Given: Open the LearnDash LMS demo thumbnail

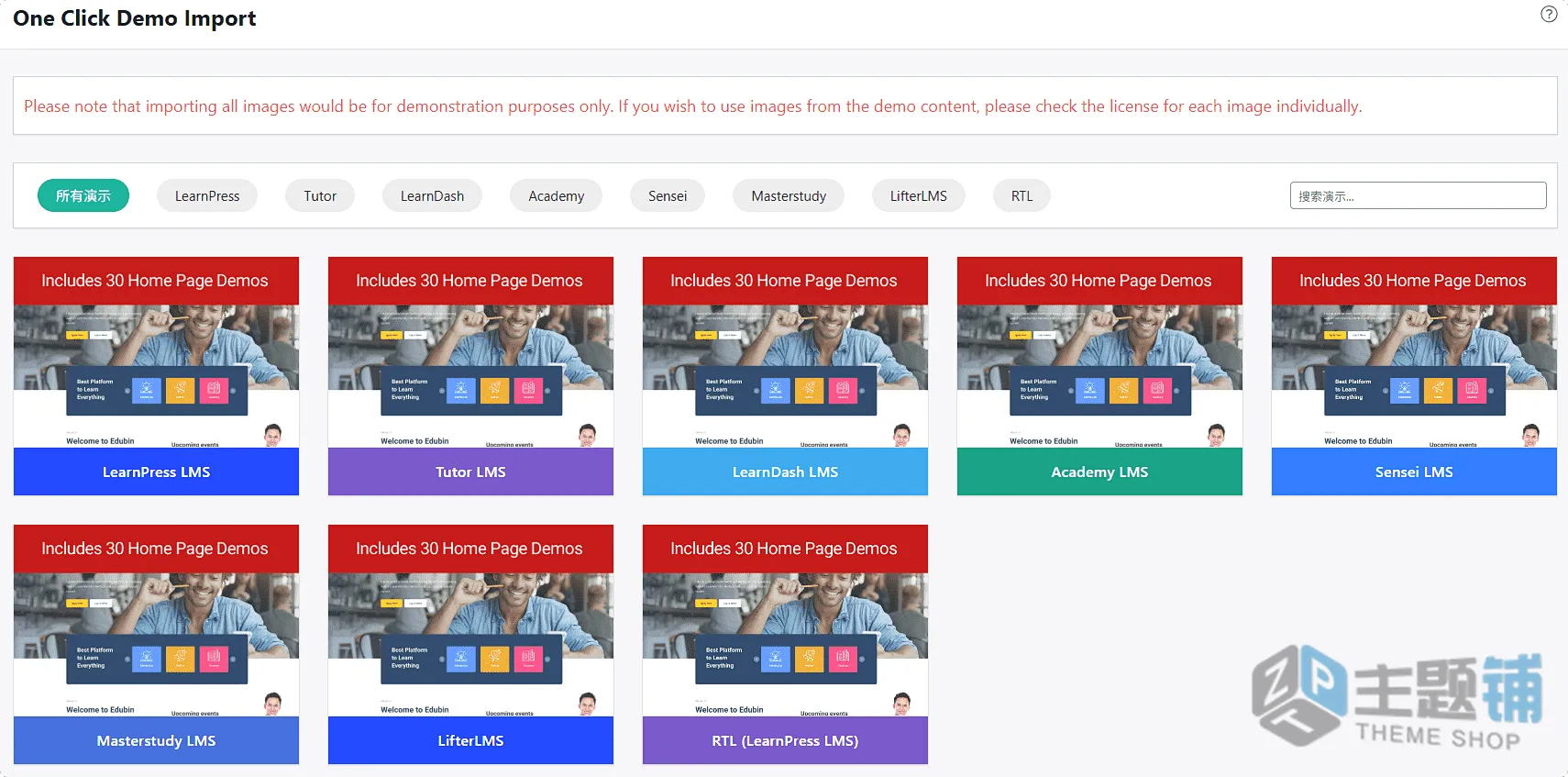Looking at the screenshot, I should pos(785,352).
